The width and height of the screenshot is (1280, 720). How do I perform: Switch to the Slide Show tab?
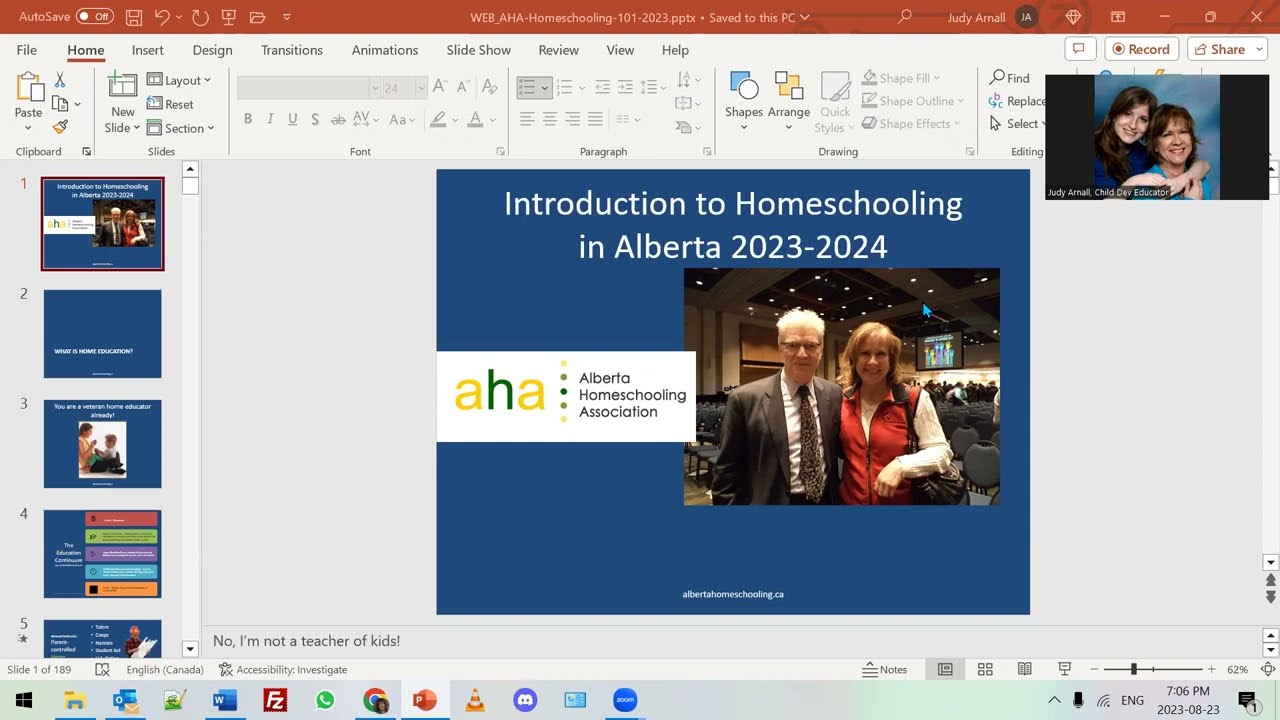(x=478, y=50)
